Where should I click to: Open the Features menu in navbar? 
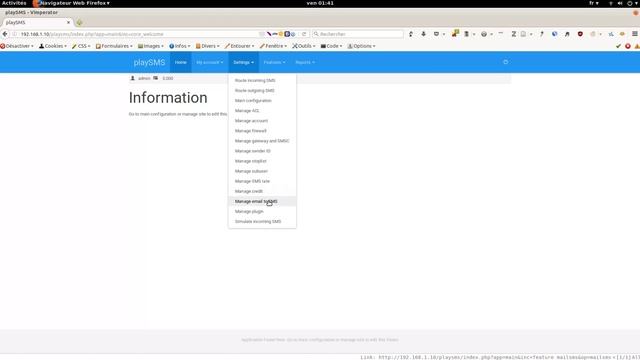point(274,62)
